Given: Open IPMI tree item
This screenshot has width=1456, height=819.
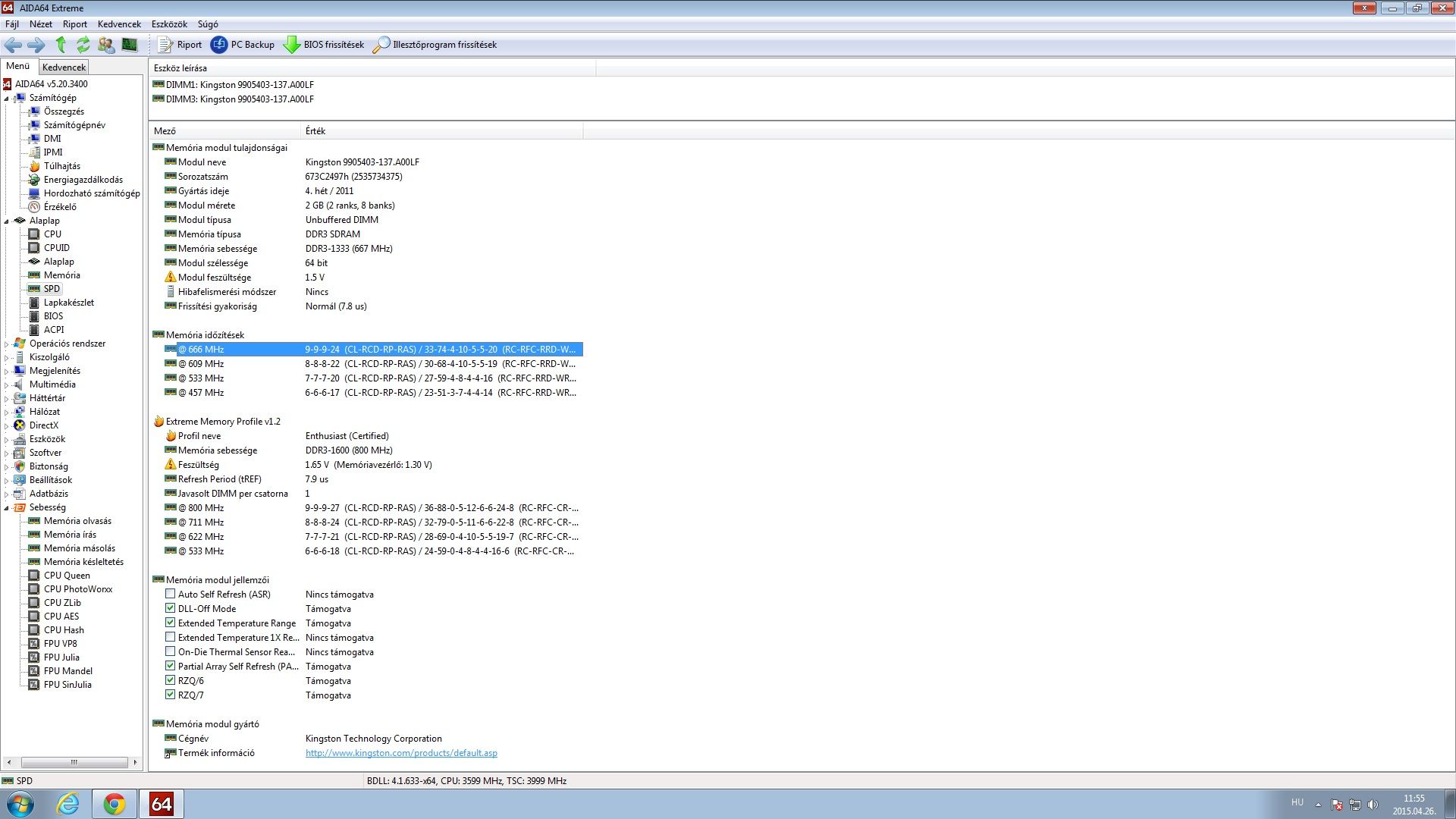Looking at the screenshot, I should 52,152.
